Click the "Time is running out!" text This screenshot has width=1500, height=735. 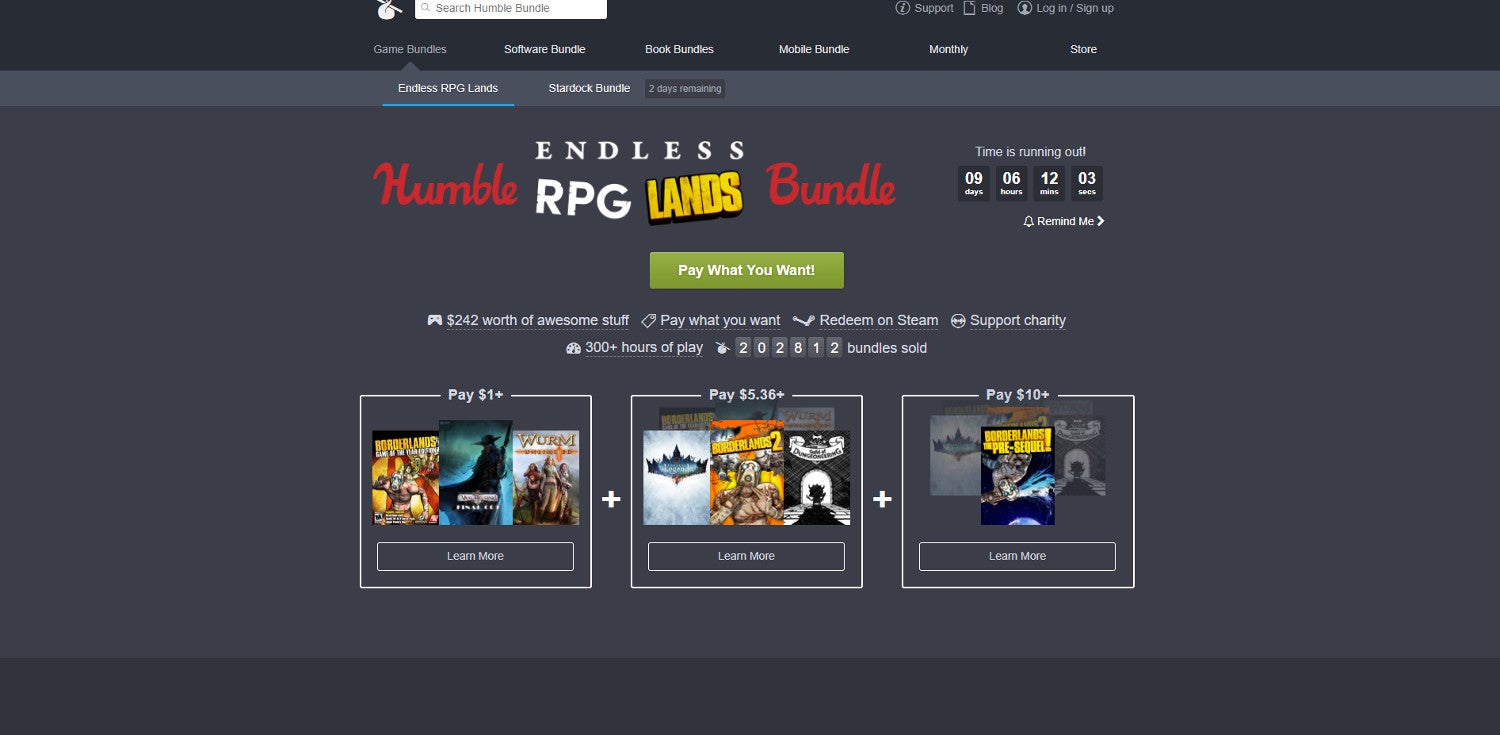[x=1030, y=152]
